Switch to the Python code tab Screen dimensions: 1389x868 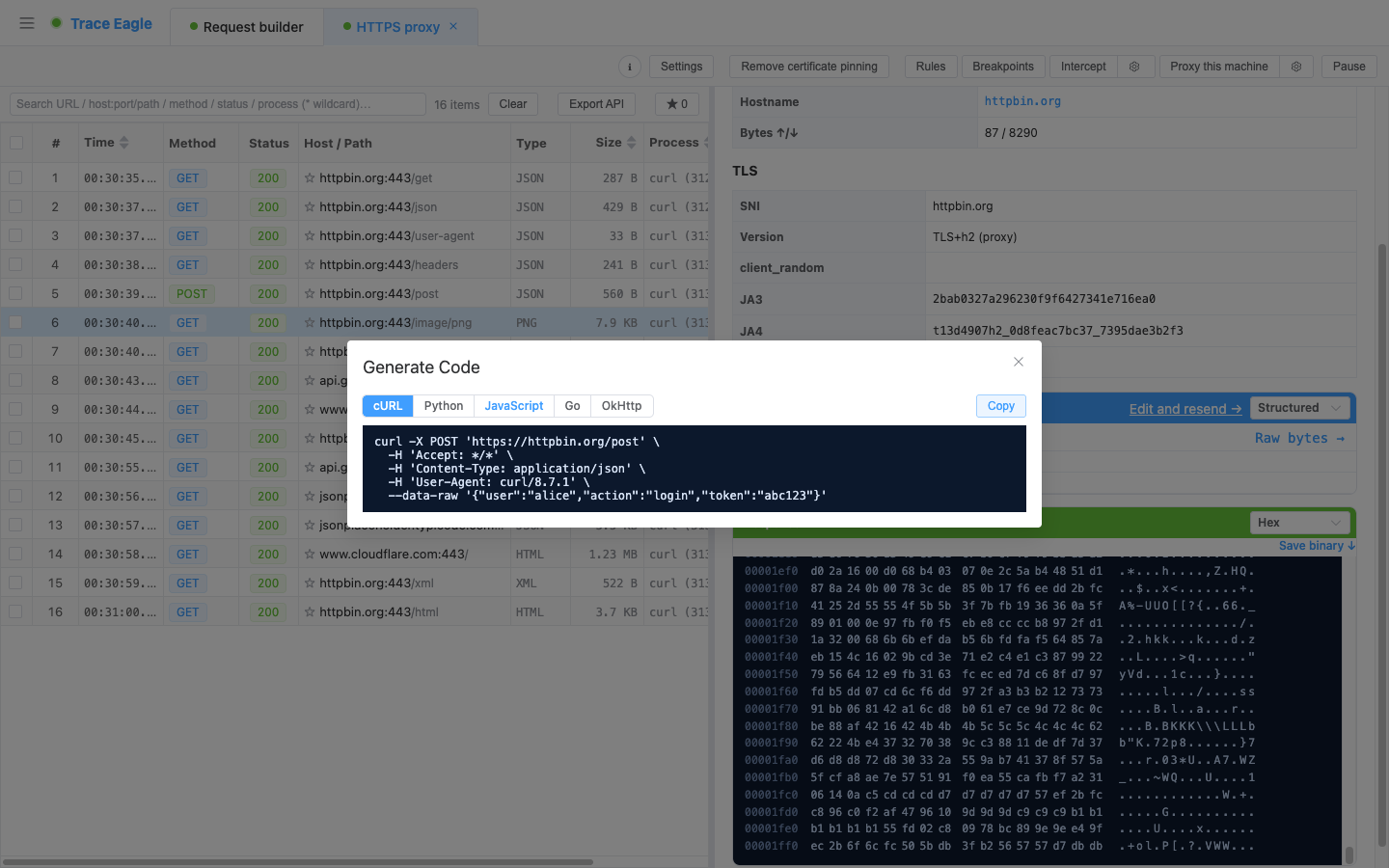coord(444,406)
